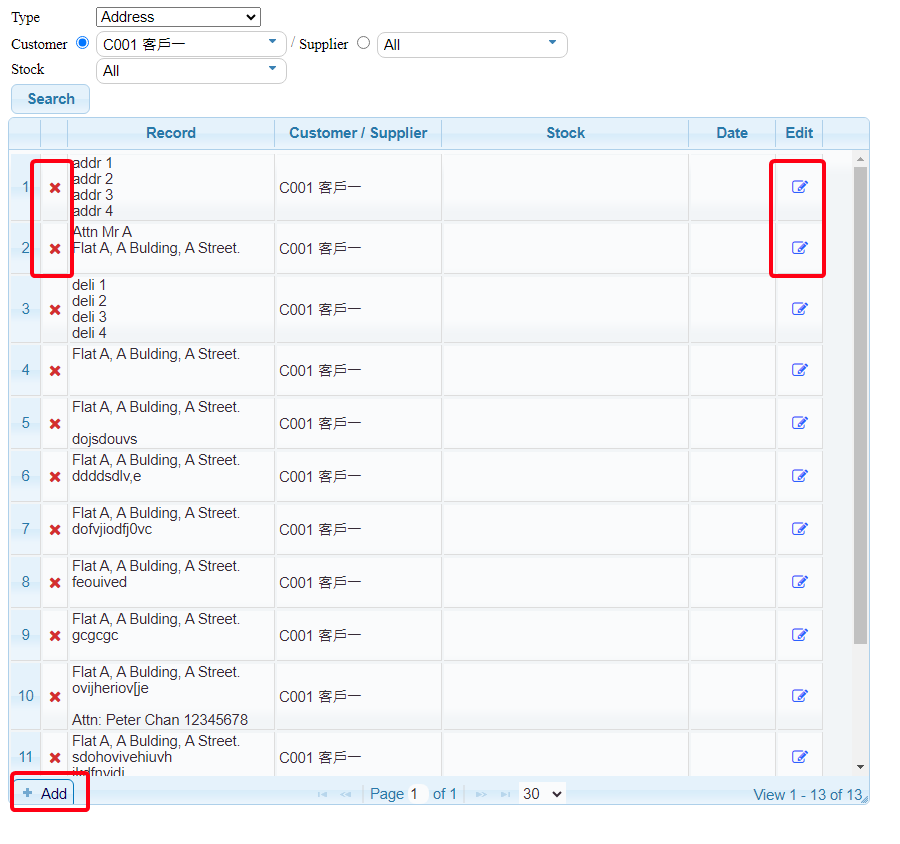The width and height of the screenshot is (900, 844).
Task: Click the red X delete icon for row 3
Action: click(x=55, y=310)
